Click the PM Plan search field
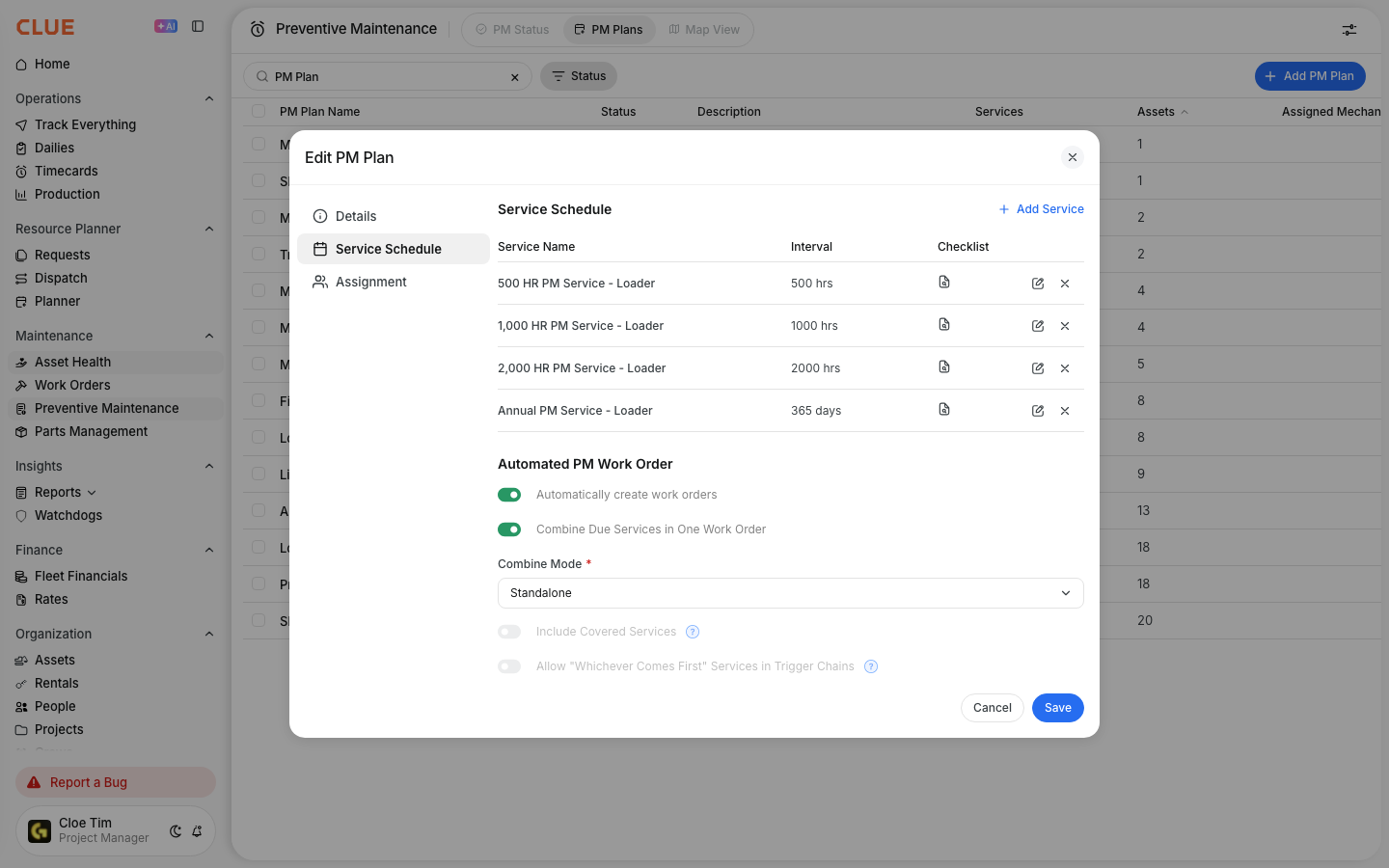The width and height of the screenshot is (1389, 868). click(x=388, y=76)
